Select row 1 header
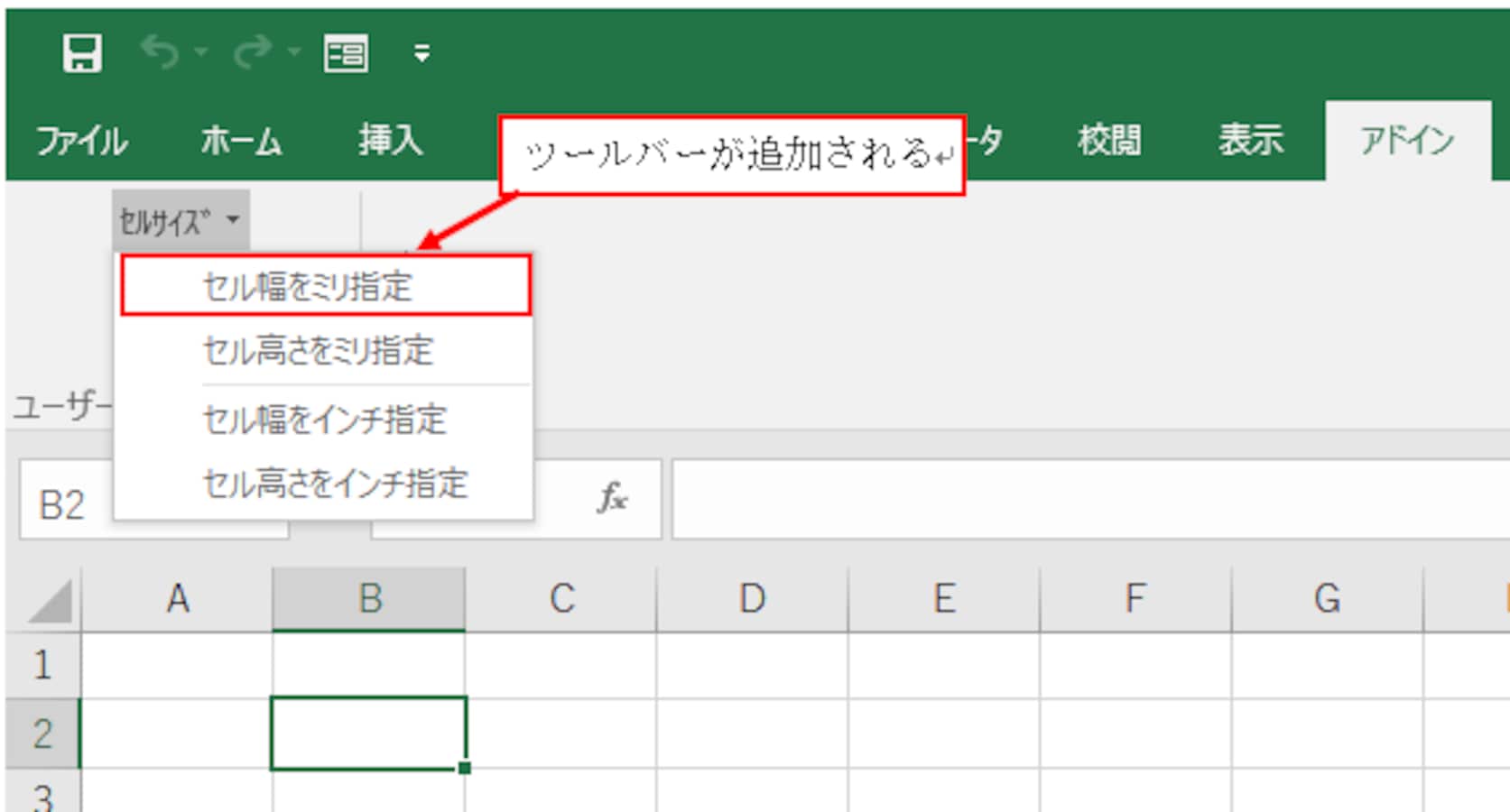The width and height of the screenshot is (1510, 812). tap(42, 665)
